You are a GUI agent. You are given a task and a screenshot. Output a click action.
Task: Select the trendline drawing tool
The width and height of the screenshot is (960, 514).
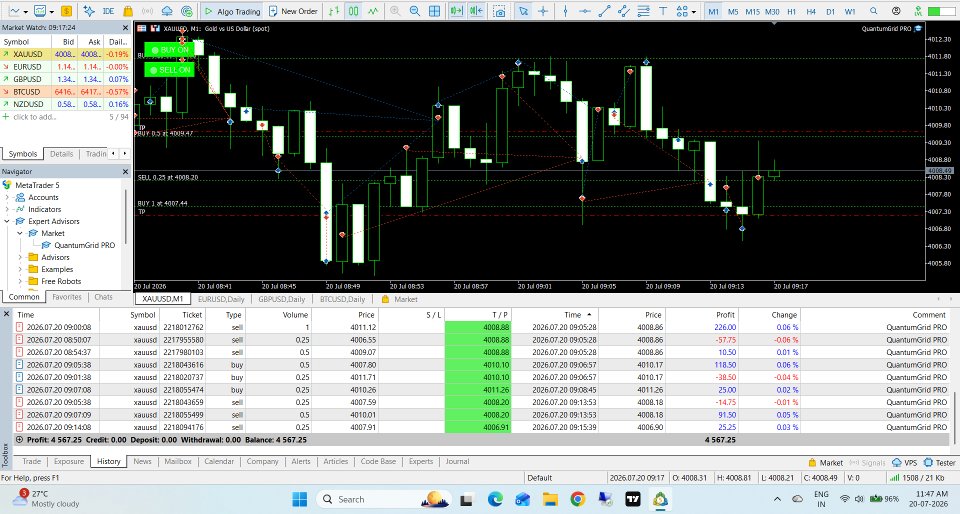pyautogui.click(x=604, y=11)
